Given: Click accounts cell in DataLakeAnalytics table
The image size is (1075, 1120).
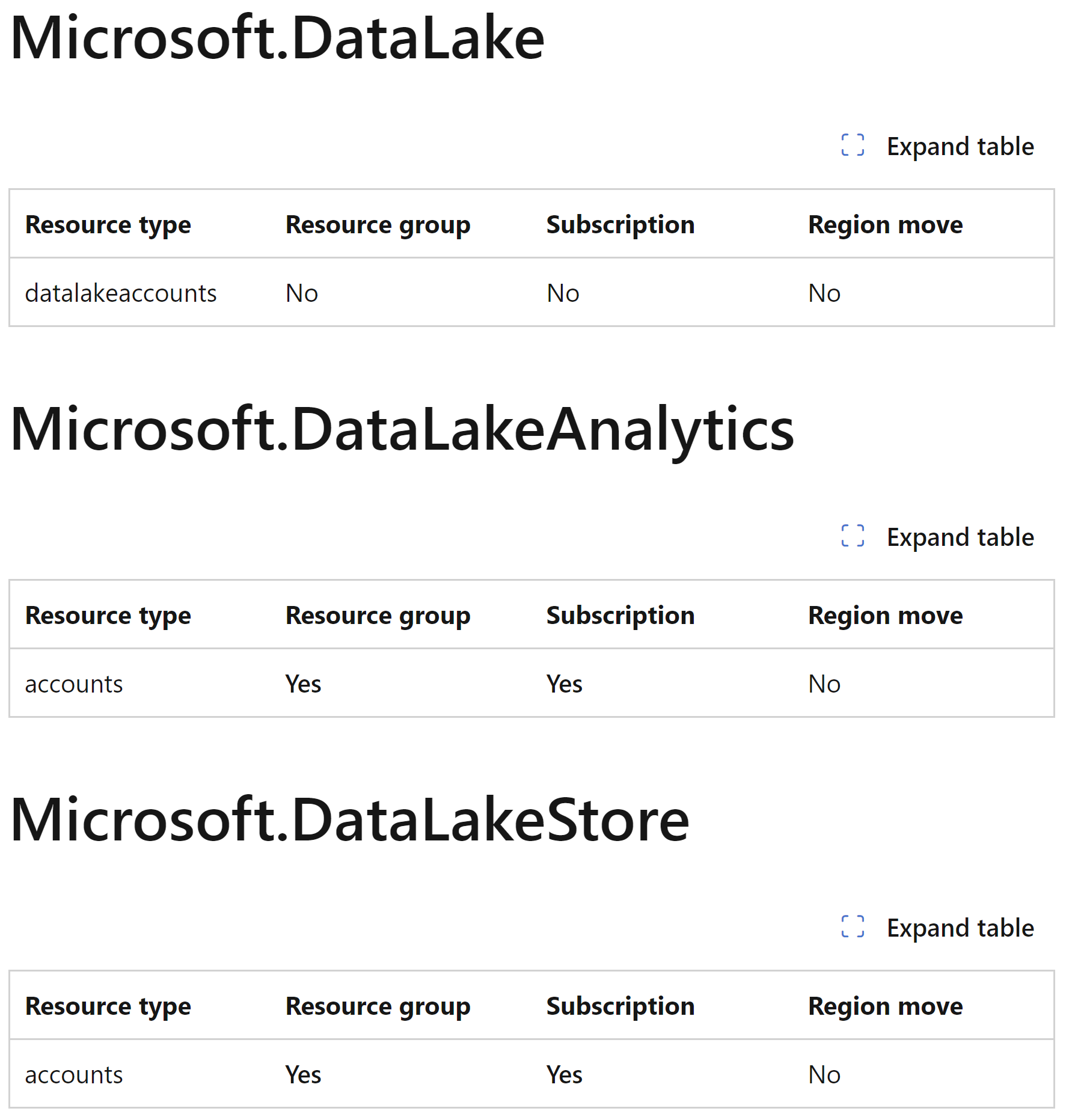Looking at the screenshot, I should (74, 684).
